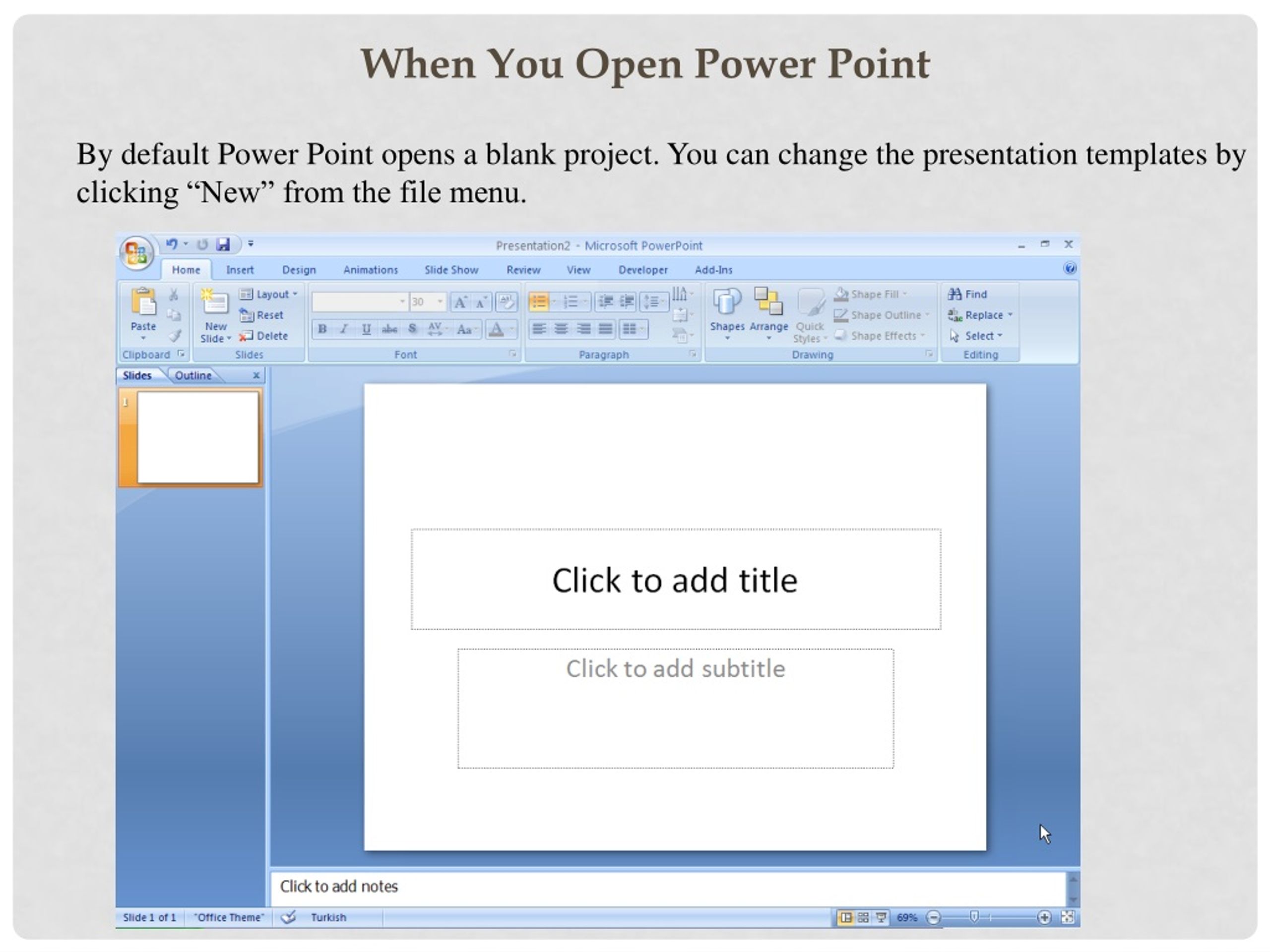1270x952 pixels.
Task: Open the Columns dropdown
Action: click(634, 329)
